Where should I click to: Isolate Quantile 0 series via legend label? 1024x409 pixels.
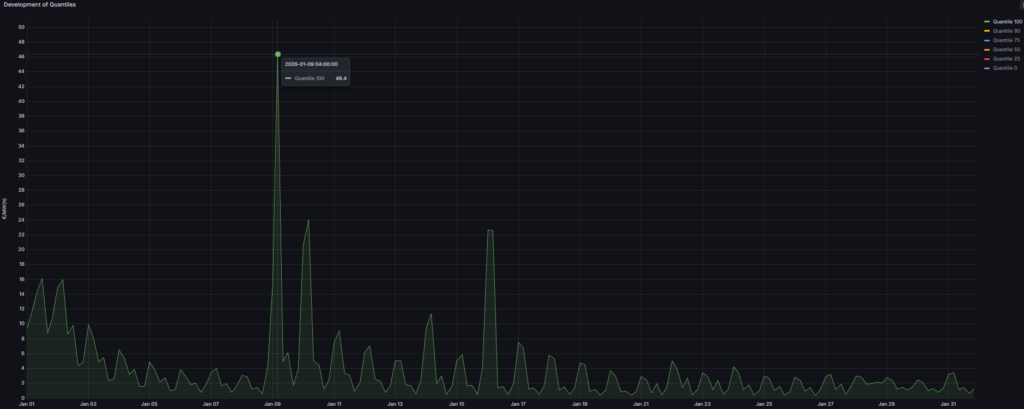click(x=1003, y=68)
